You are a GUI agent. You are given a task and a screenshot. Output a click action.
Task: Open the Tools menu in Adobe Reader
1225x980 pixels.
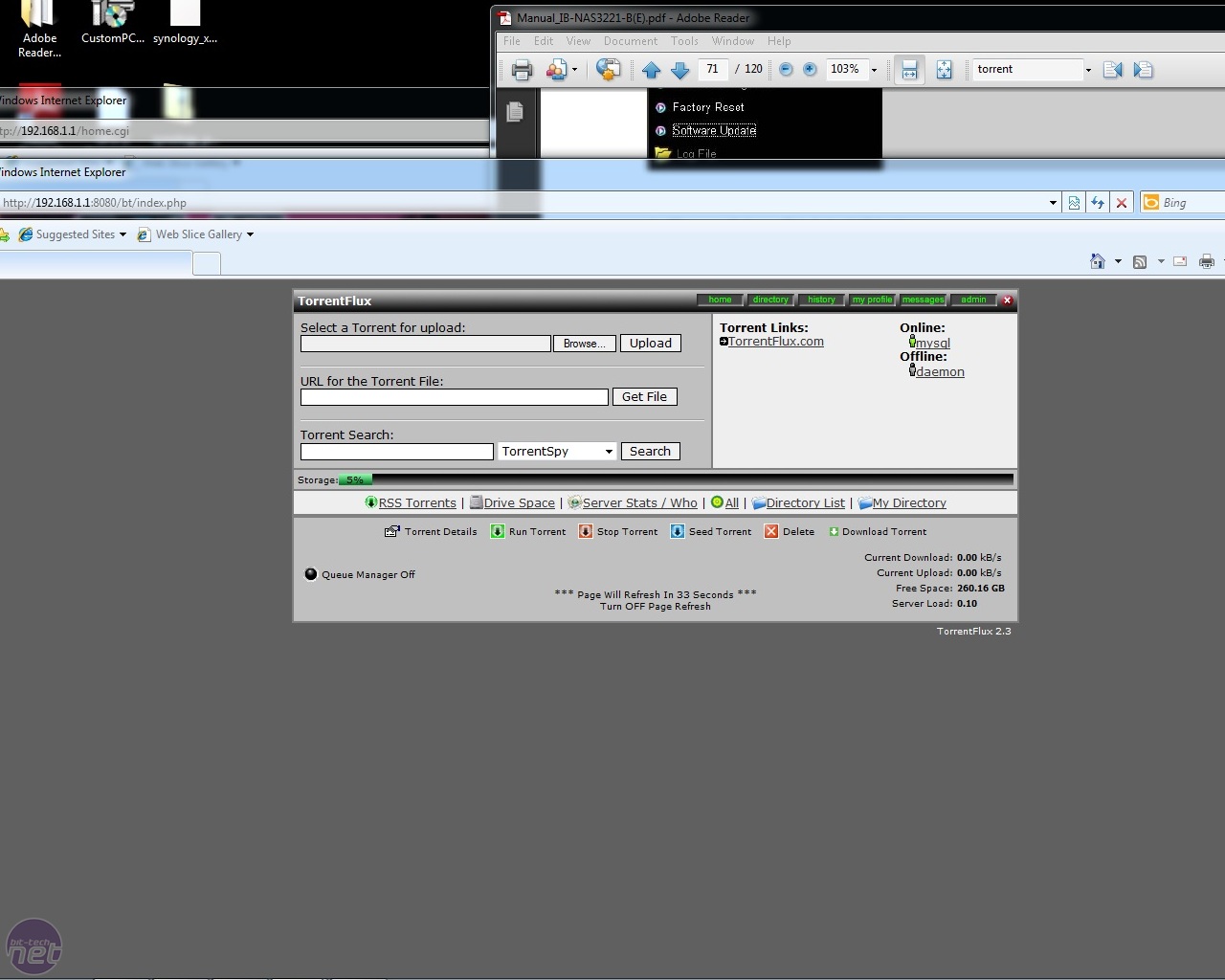pyautogui.click(x=684, y=41)
